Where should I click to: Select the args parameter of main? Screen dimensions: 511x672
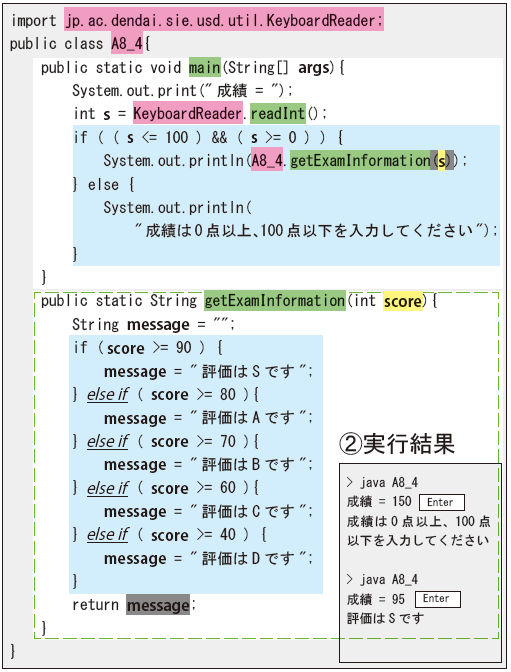point(314,68)
